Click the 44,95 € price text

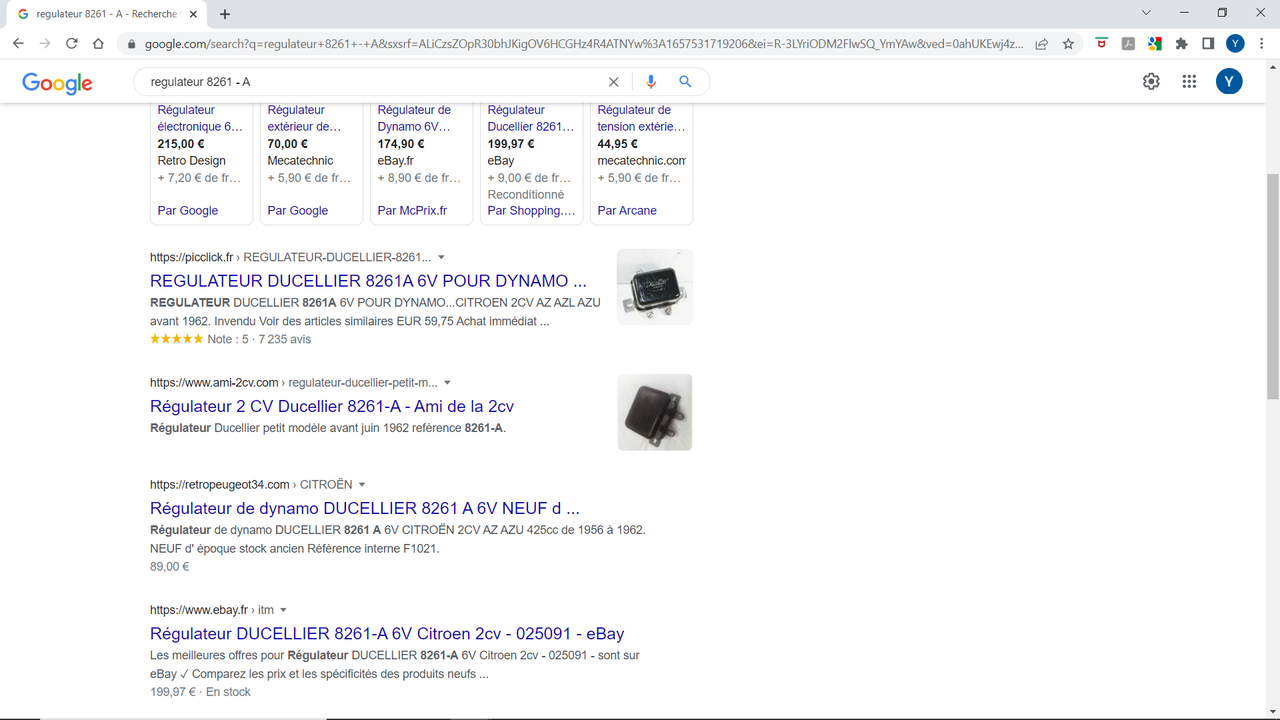(619, 144)
